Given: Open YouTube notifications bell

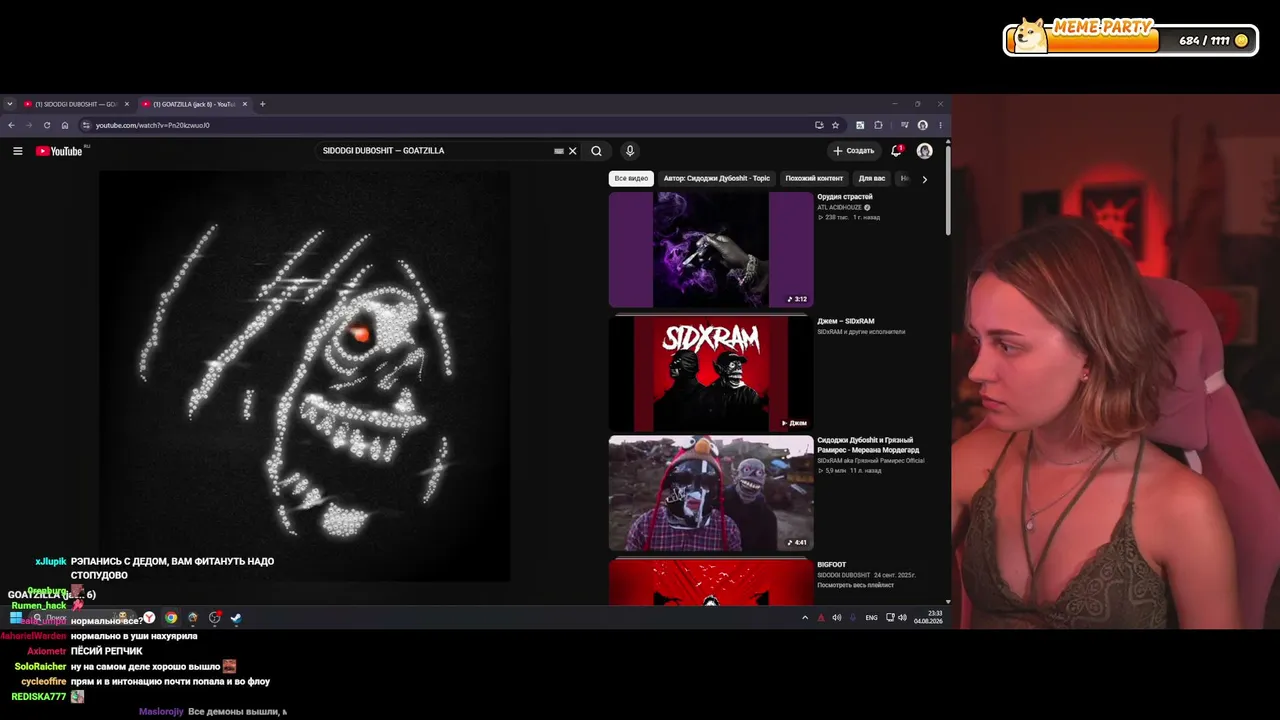Looking at the screenshot, I should [x=896, y=151].
